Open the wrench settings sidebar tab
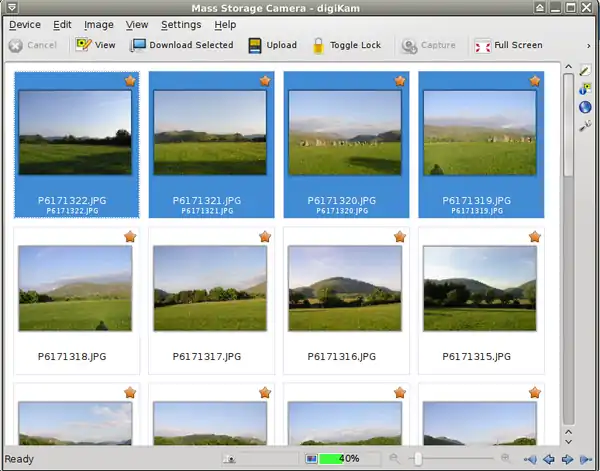 tap(586, 125)
